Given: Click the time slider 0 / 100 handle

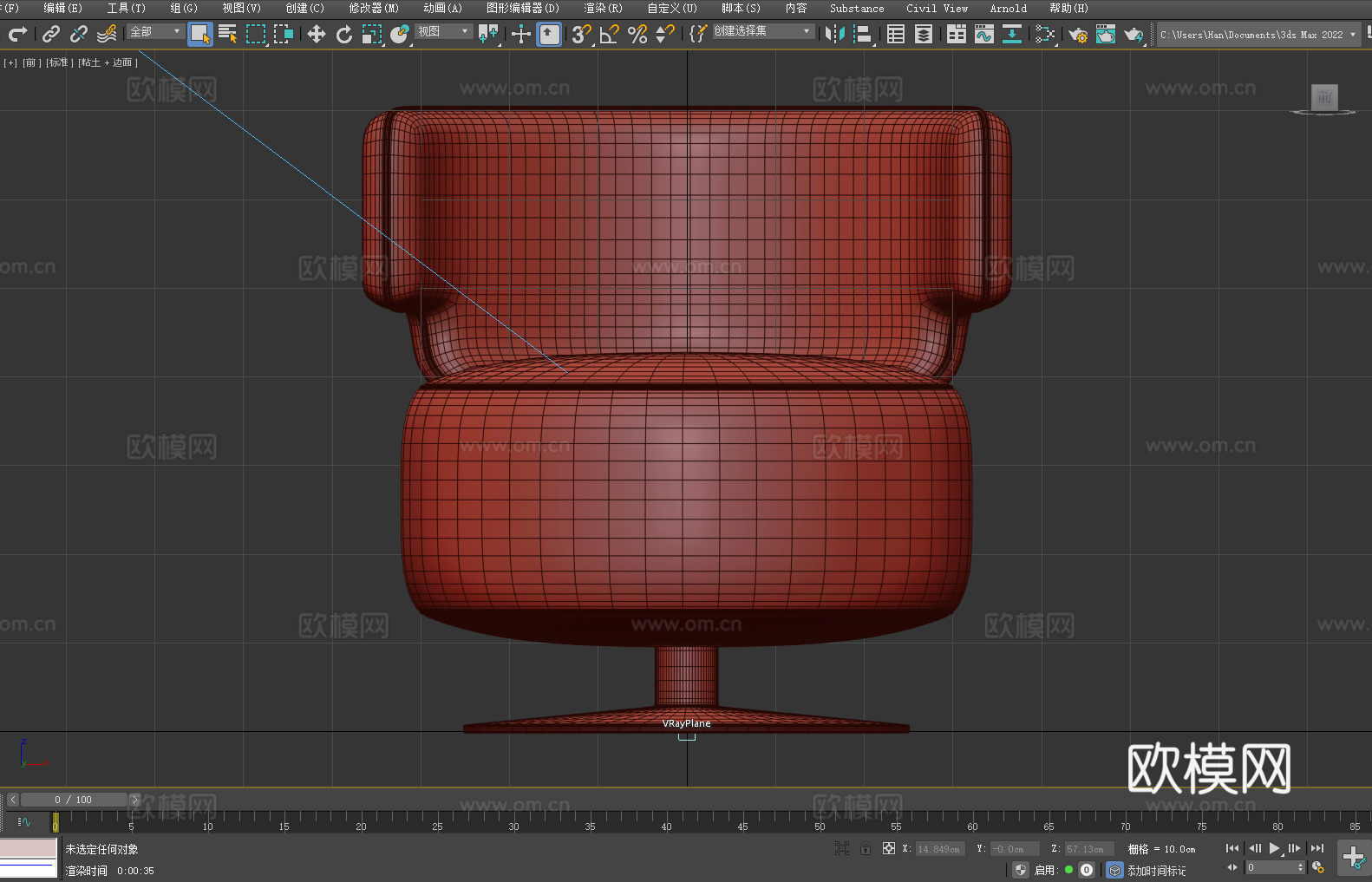Looking at the screenshot, I should coord(74,800).
